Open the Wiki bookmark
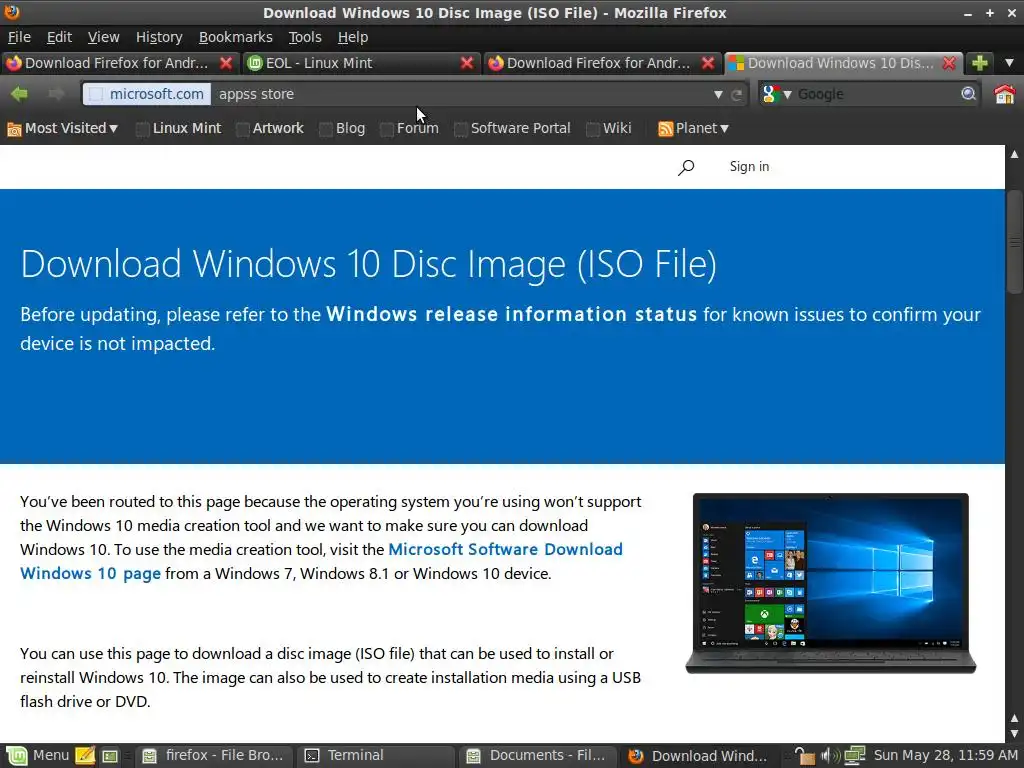The height and width of the screenshot is (768, 1024). click(609, 129)
